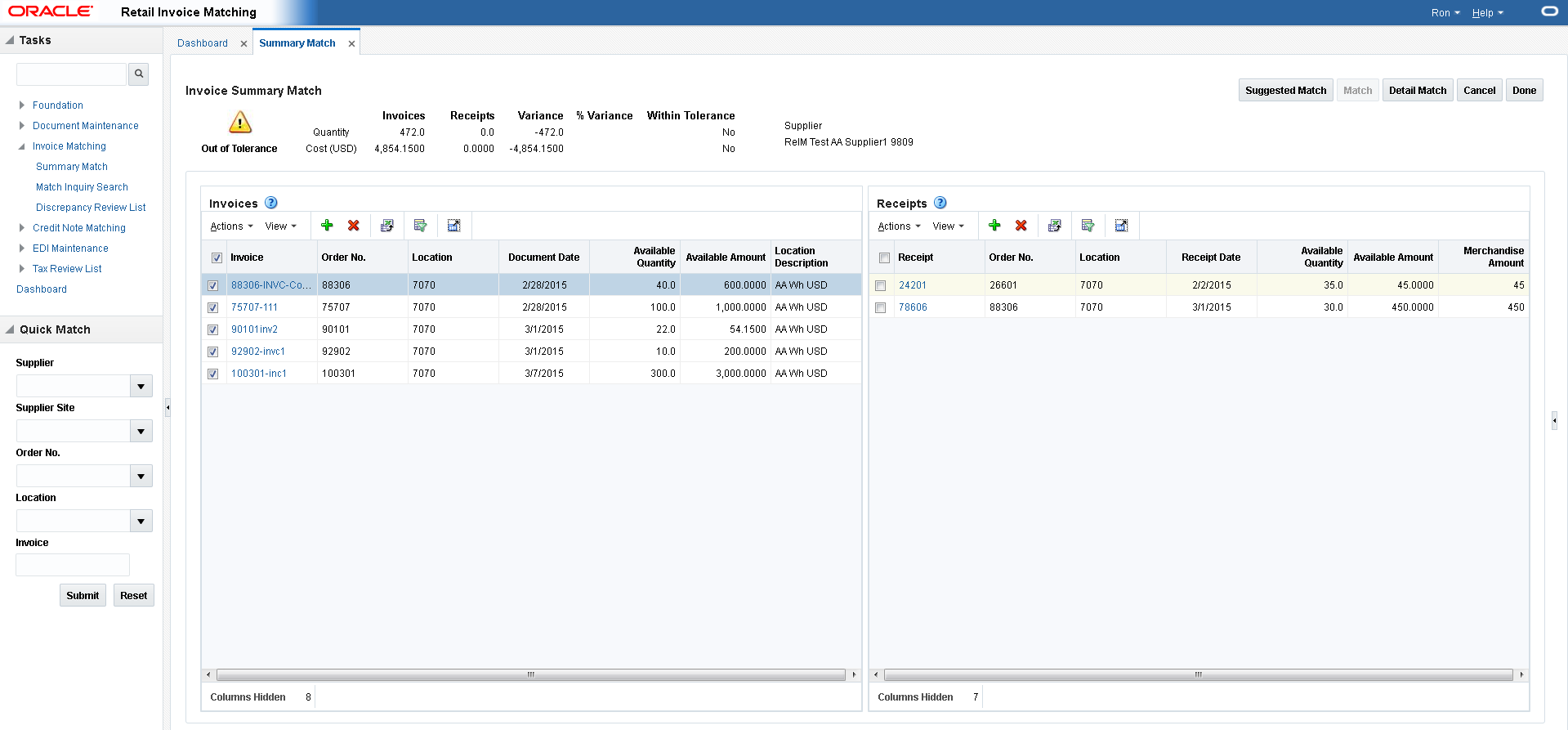Open the Supplier dropdown in Quick Match
Image resolution: width=1568 pixels, height=730 pixels.
(x=141, y=386)
